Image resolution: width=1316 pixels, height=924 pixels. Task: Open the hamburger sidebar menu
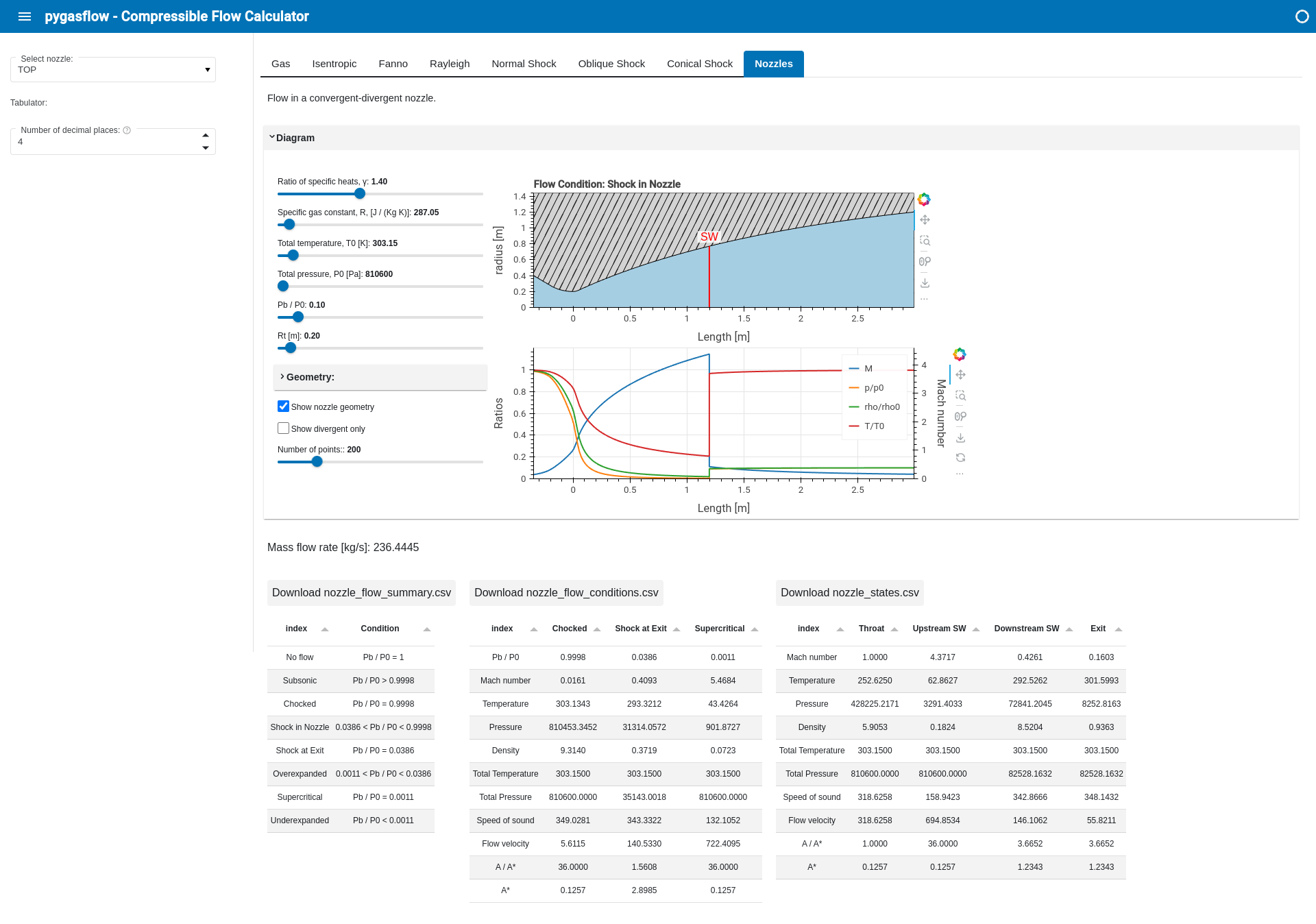(25, 16)
